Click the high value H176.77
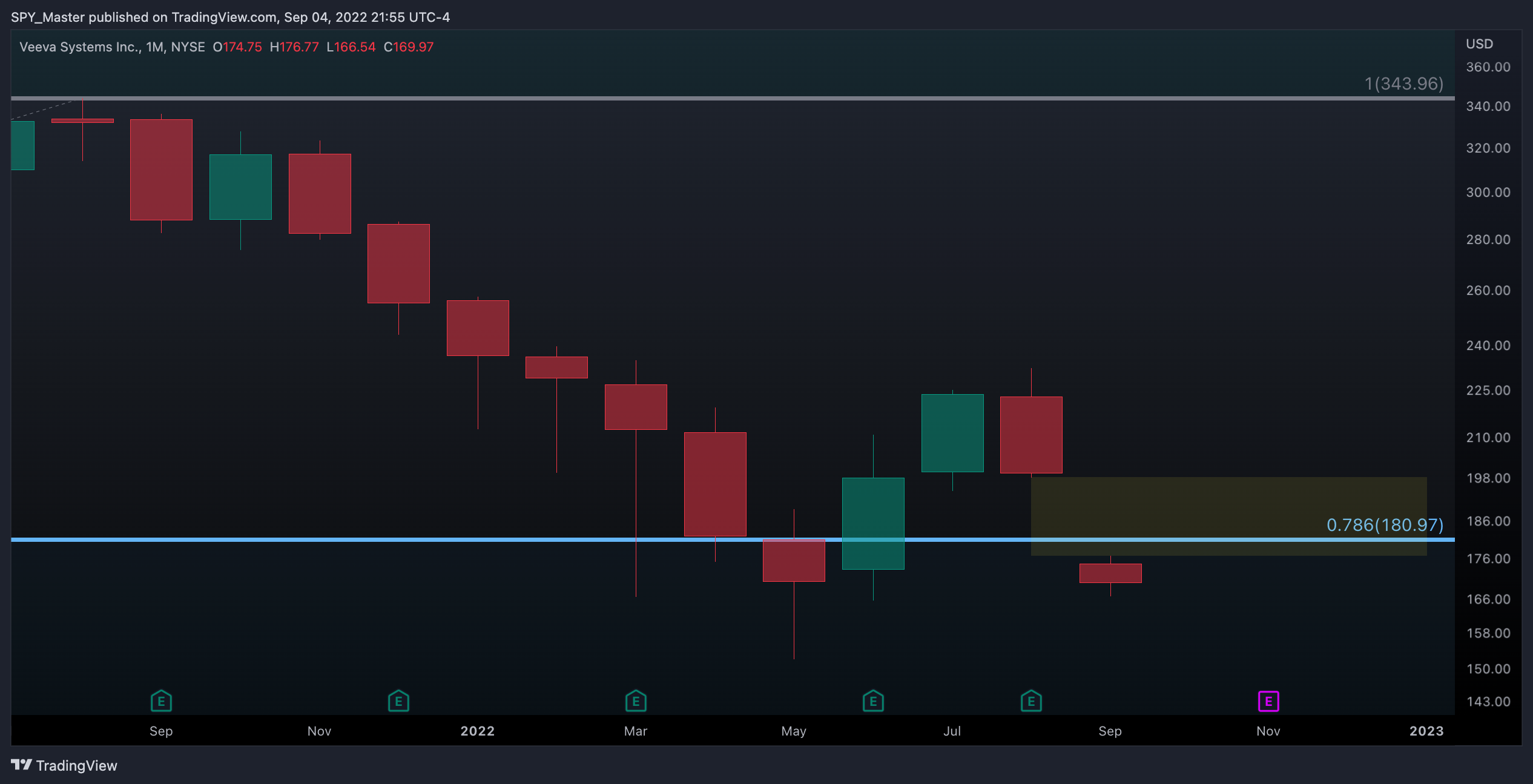Viewport: 1533px width, 784px height. pyautogui.click(x=294, y=47)
